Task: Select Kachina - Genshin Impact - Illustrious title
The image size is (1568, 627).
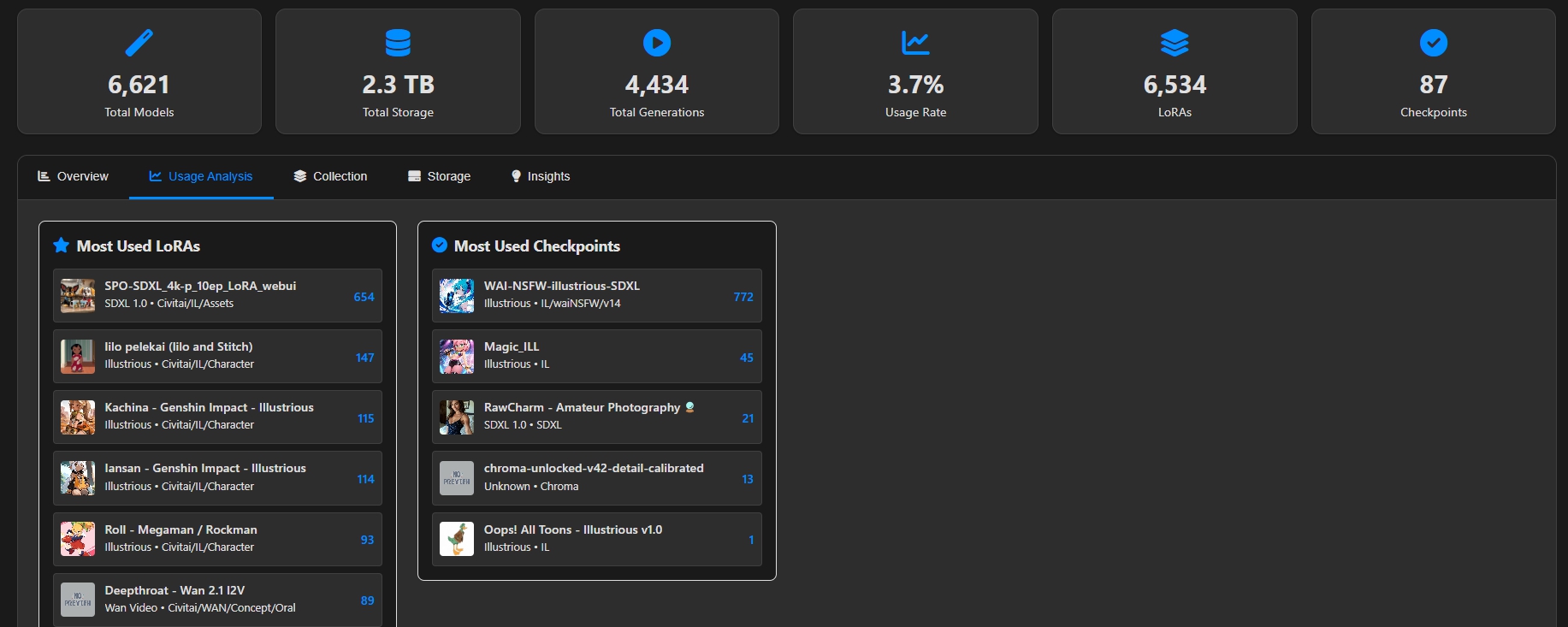Action: coord(209,407)
